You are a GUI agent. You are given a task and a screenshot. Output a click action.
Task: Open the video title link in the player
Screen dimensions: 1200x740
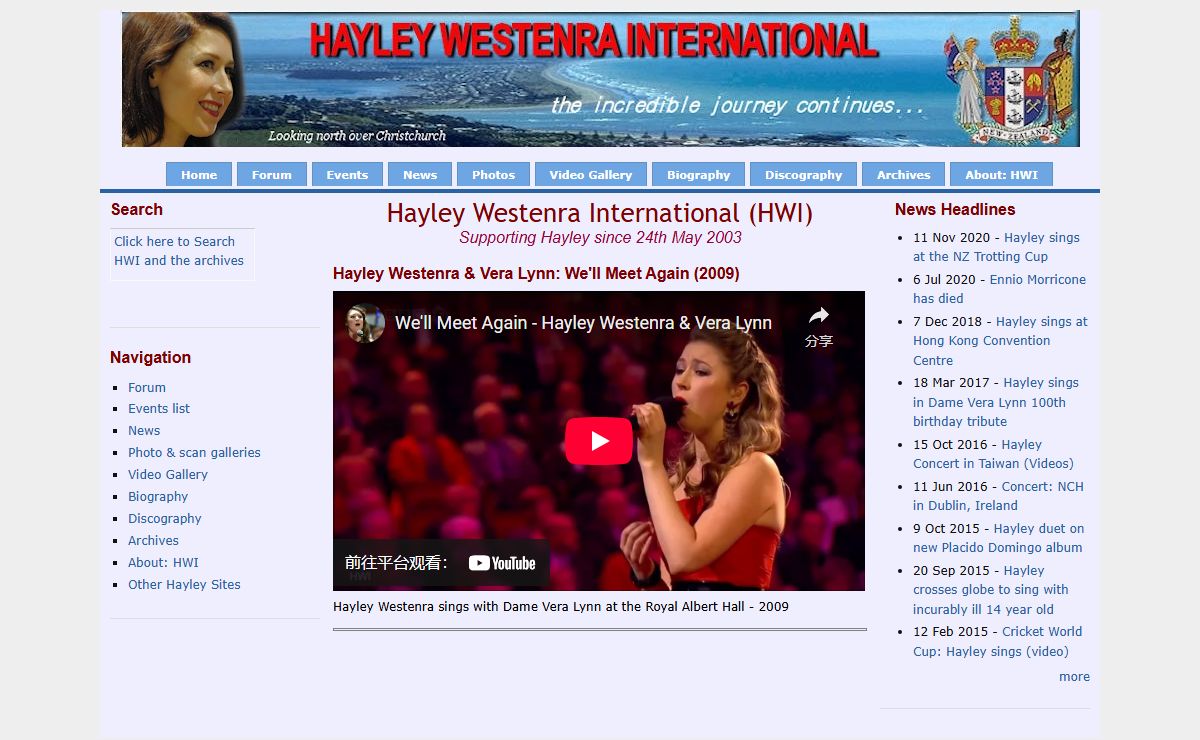(x=583, y=323)
